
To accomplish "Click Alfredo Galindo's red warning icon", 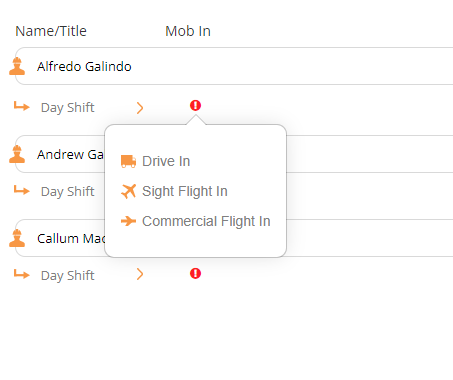I will 195,105.
